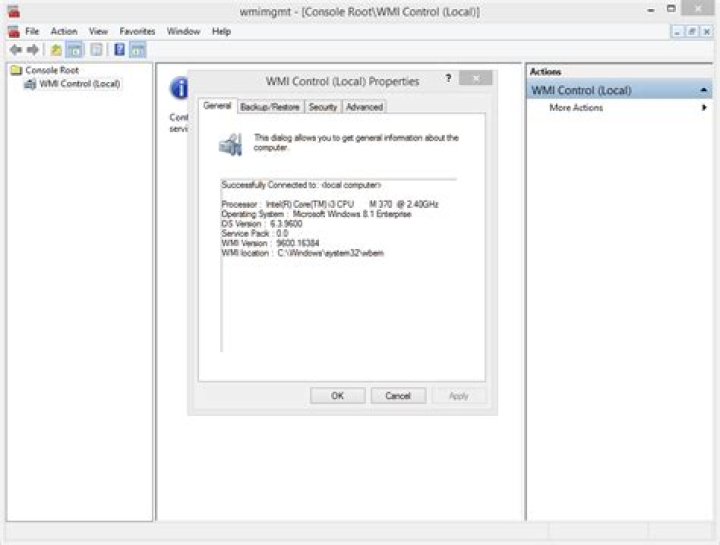
Task: Click the MMC app icon in title bar
Action: (x=13, y=11)
